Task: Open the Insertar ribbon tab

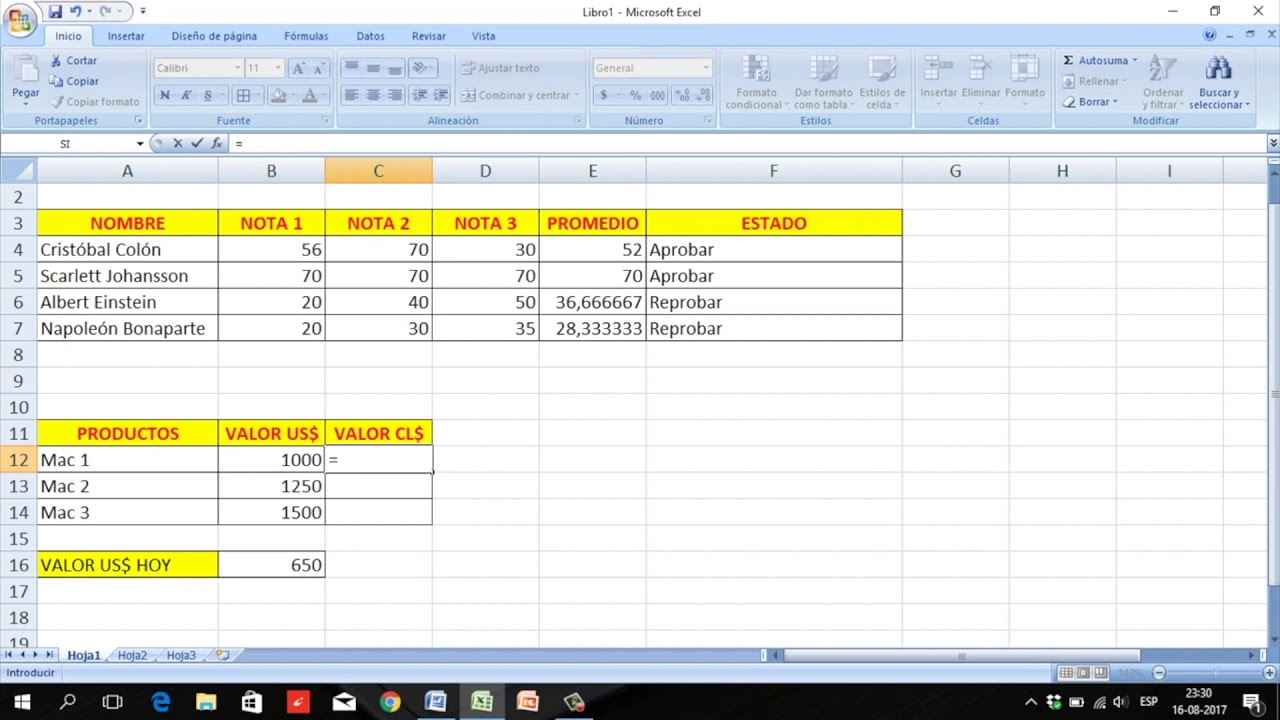Action: tap(126, 36)
